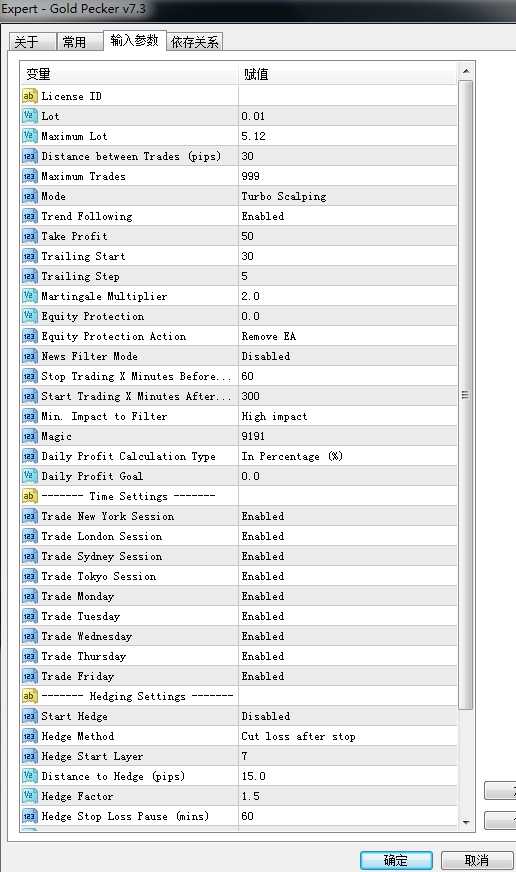Click the License ID string icon

click(29, 96)
